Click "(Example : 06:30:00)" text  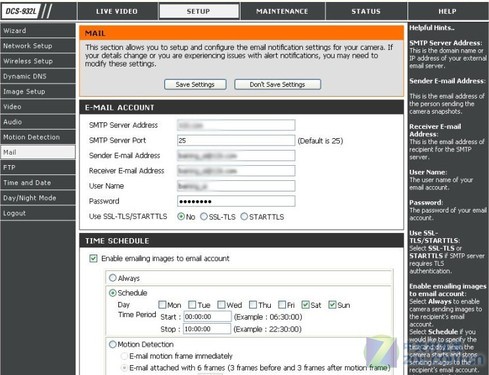point(268,317)
